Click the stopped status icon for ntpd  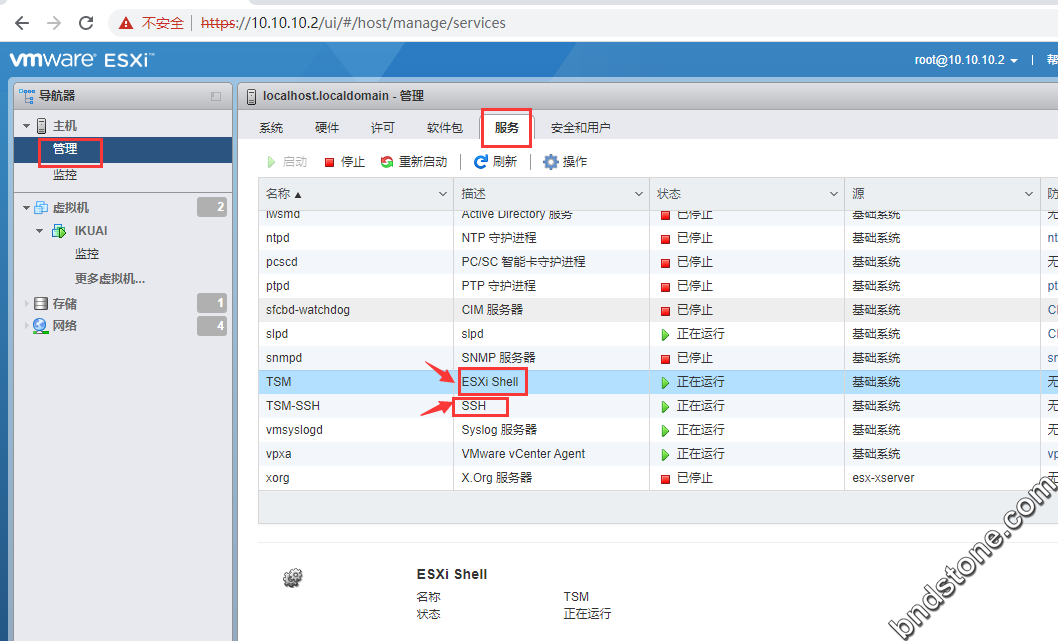[x=665, y=239]
